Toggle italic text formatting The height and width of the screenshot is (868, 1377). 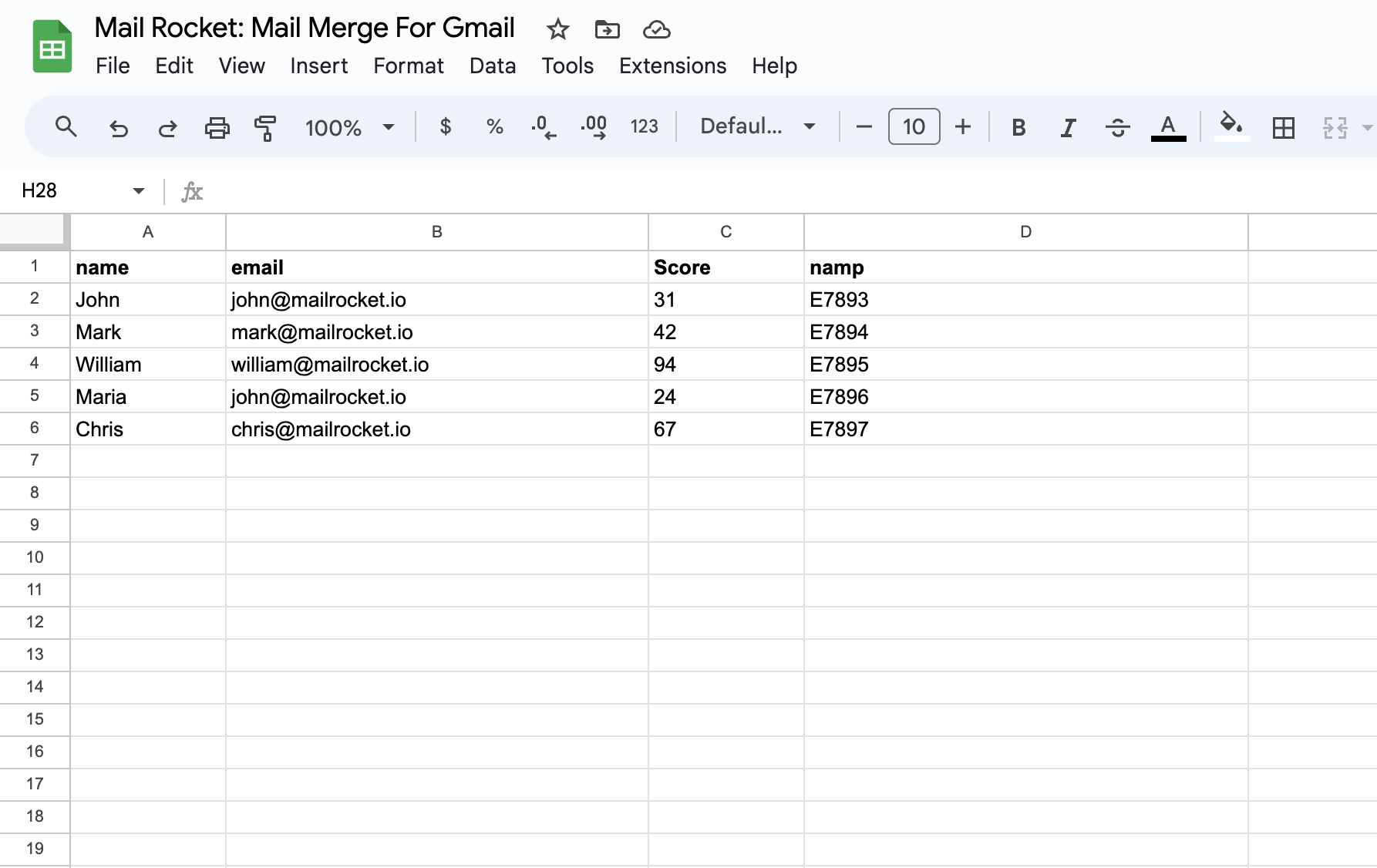pos(1068,127)
